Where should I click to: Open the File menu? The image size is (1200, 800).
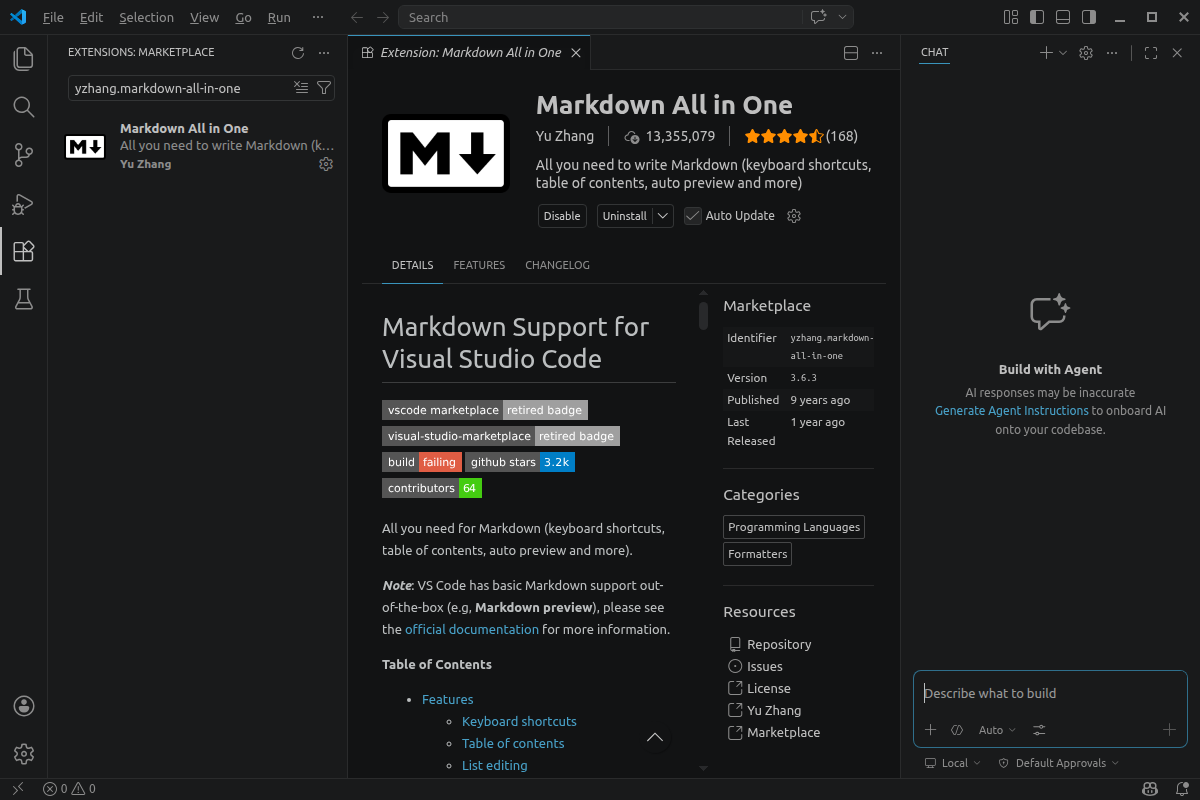pos(53,17)
